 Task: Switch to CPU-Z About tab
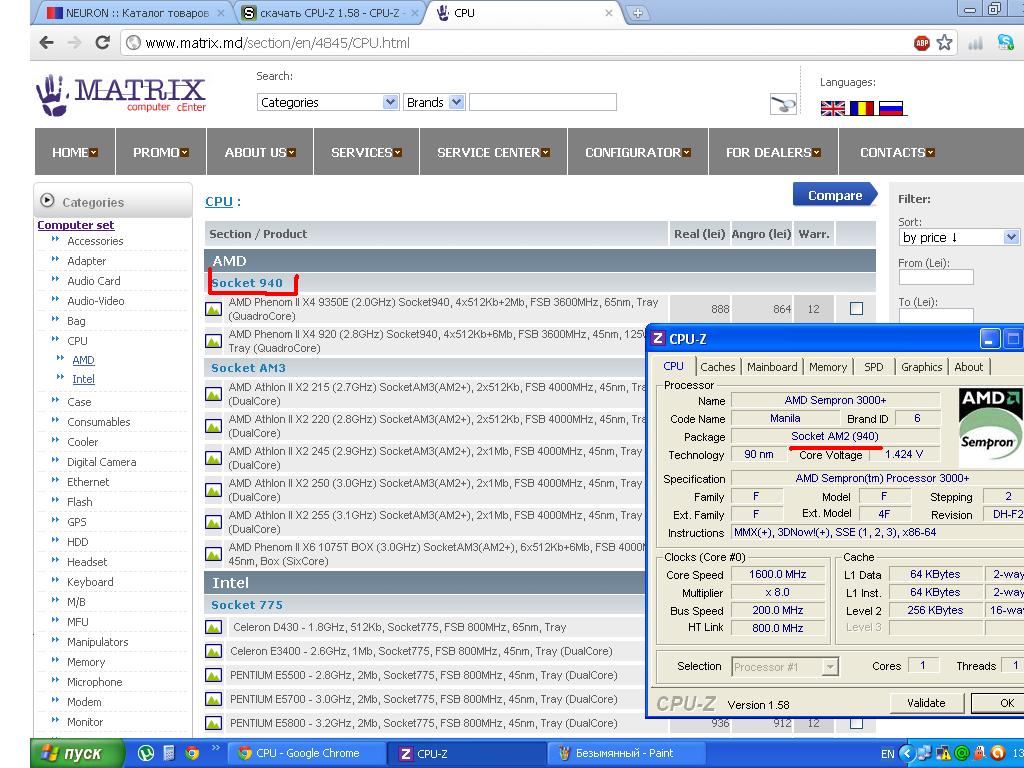pos(968,367)
